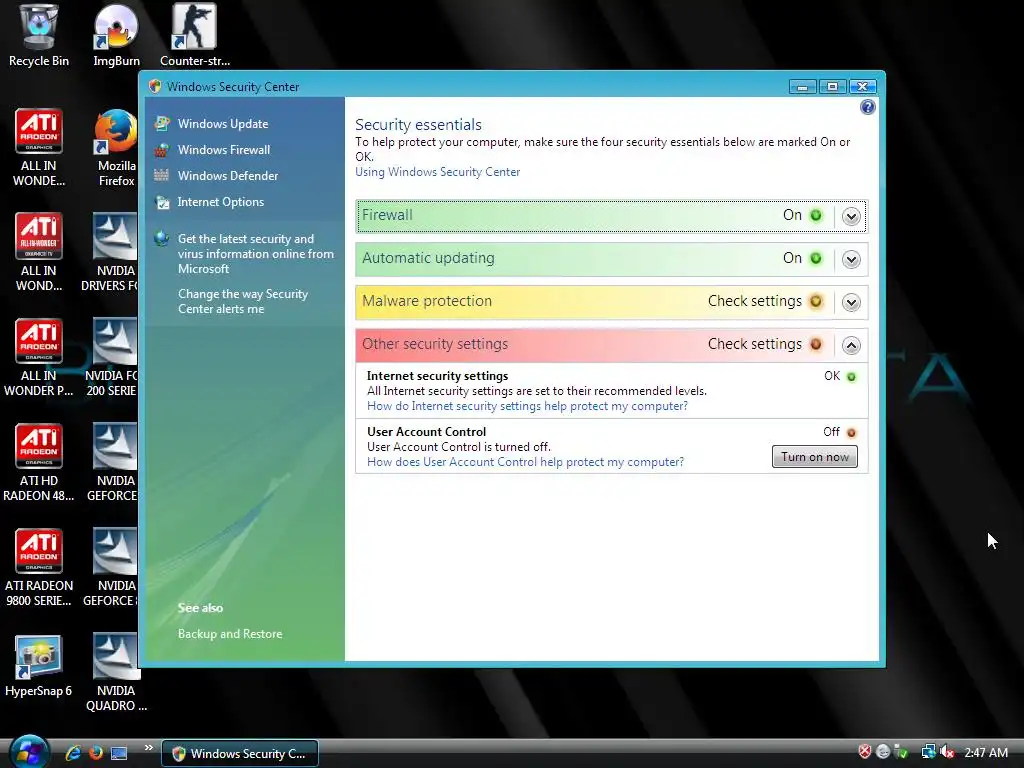Select the NVIDIA DRIVERS desktop icon
The height and width of the screenshot is (768, 1024).
coord(112,253)
